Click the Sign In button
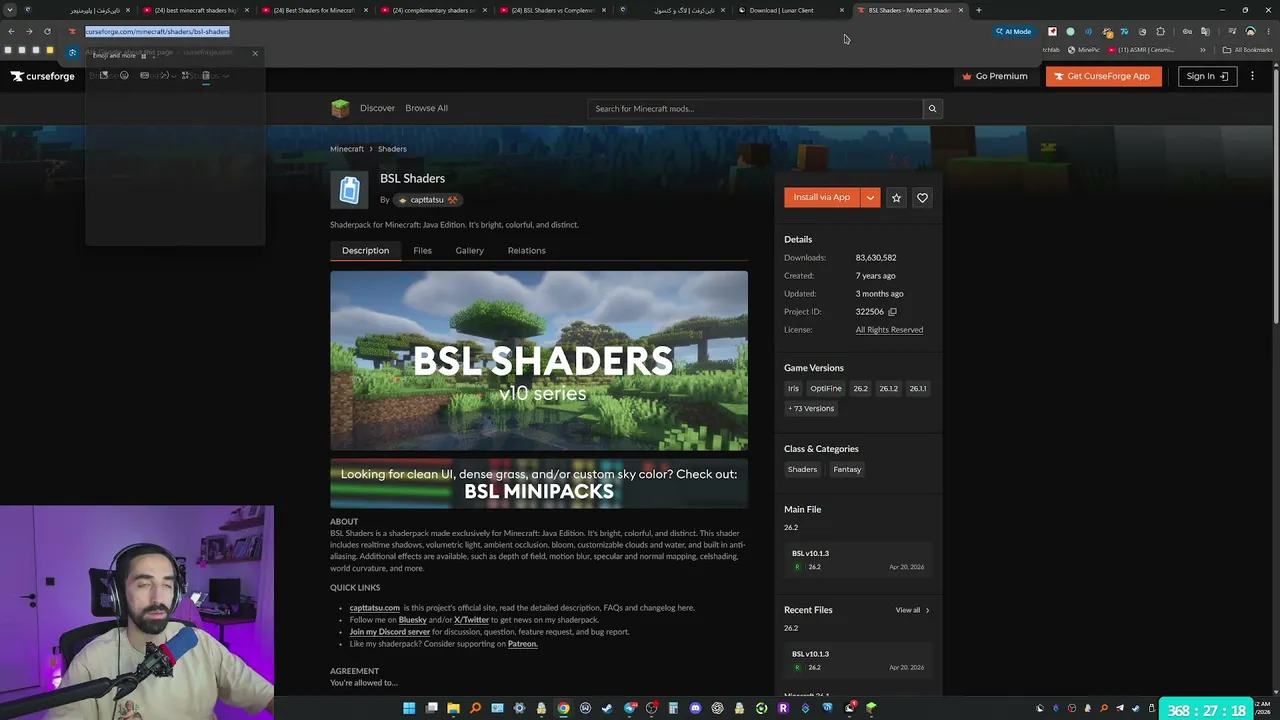The image size is (1280, 720). [x=1207, y=76]
